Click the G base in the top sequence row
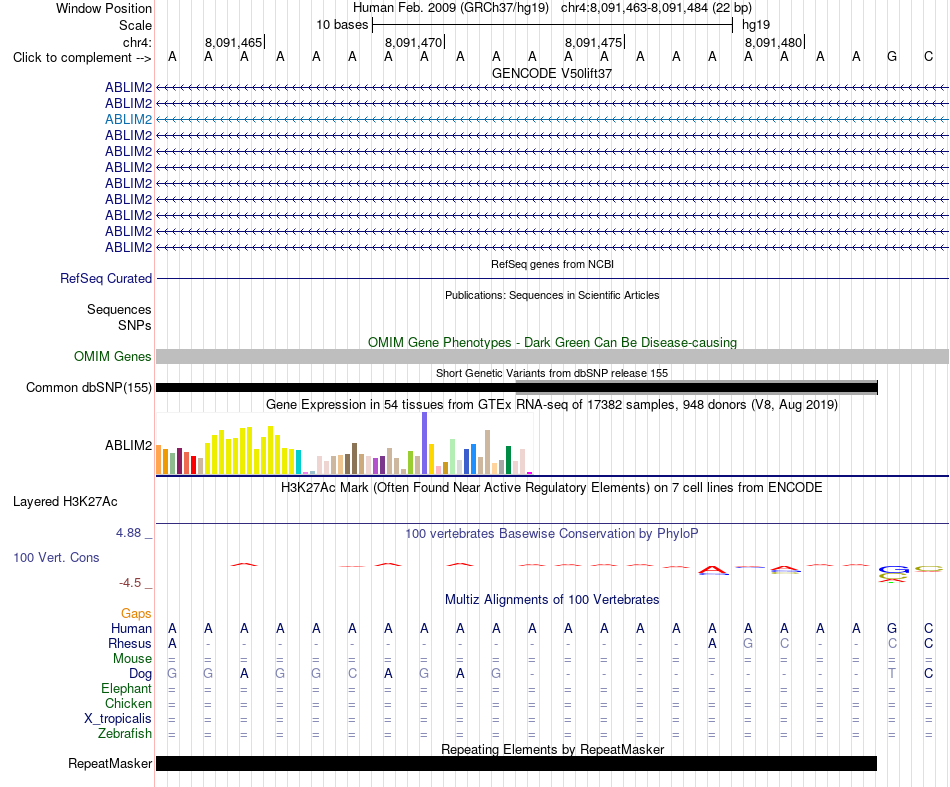Viewport: 950px width, 787px height. tap(892, 57)
